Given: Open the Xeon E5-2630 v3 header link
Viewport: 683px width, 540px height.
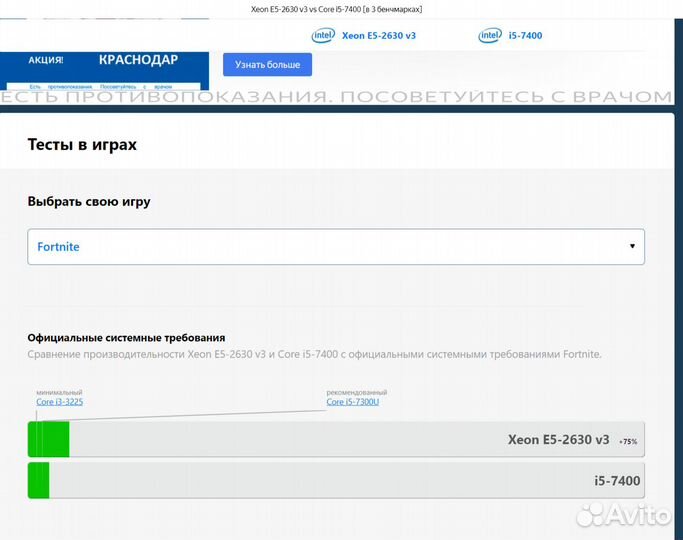Looking at the screenshot, I should pyautogui.click(x=379, y=36).
